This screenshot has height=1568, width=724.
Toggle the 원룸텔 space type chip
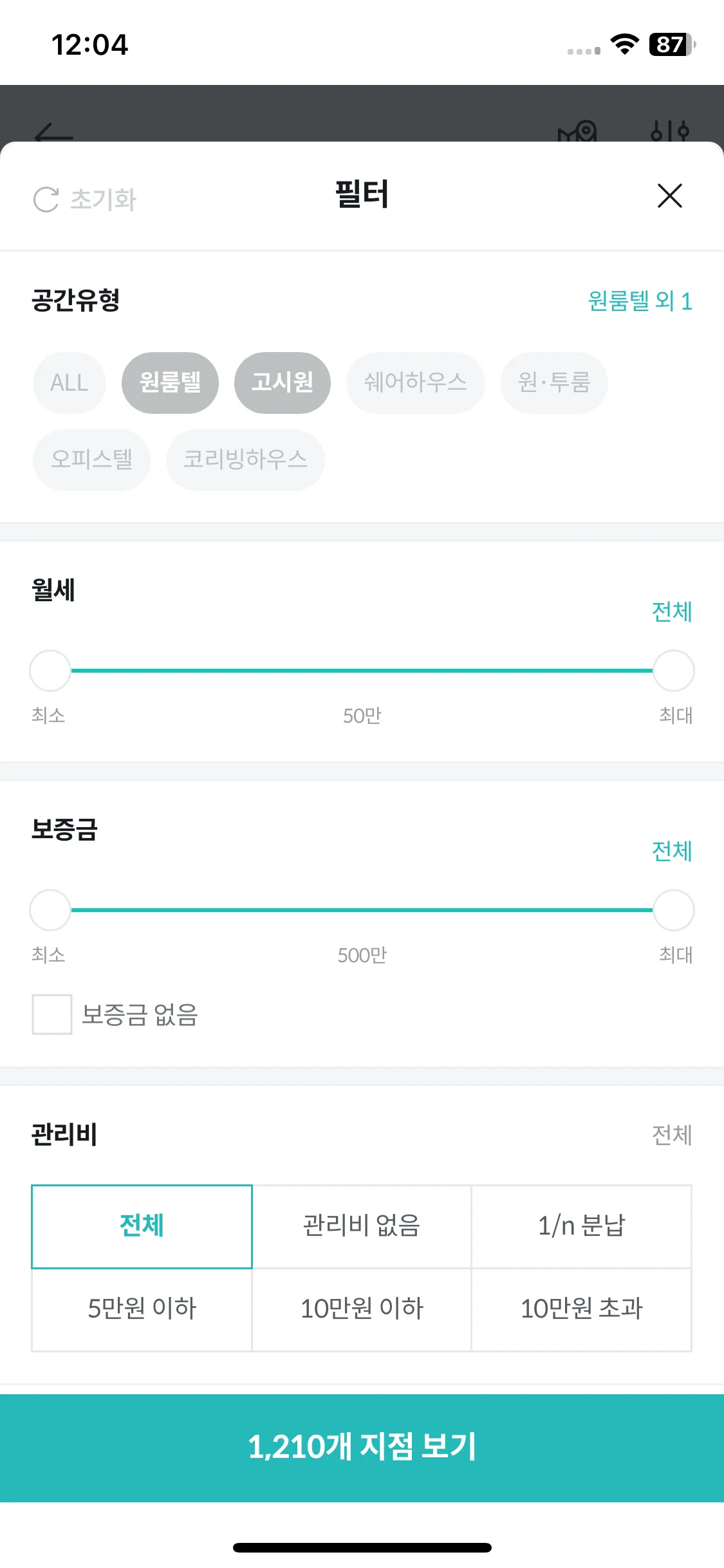click(170, 382)
